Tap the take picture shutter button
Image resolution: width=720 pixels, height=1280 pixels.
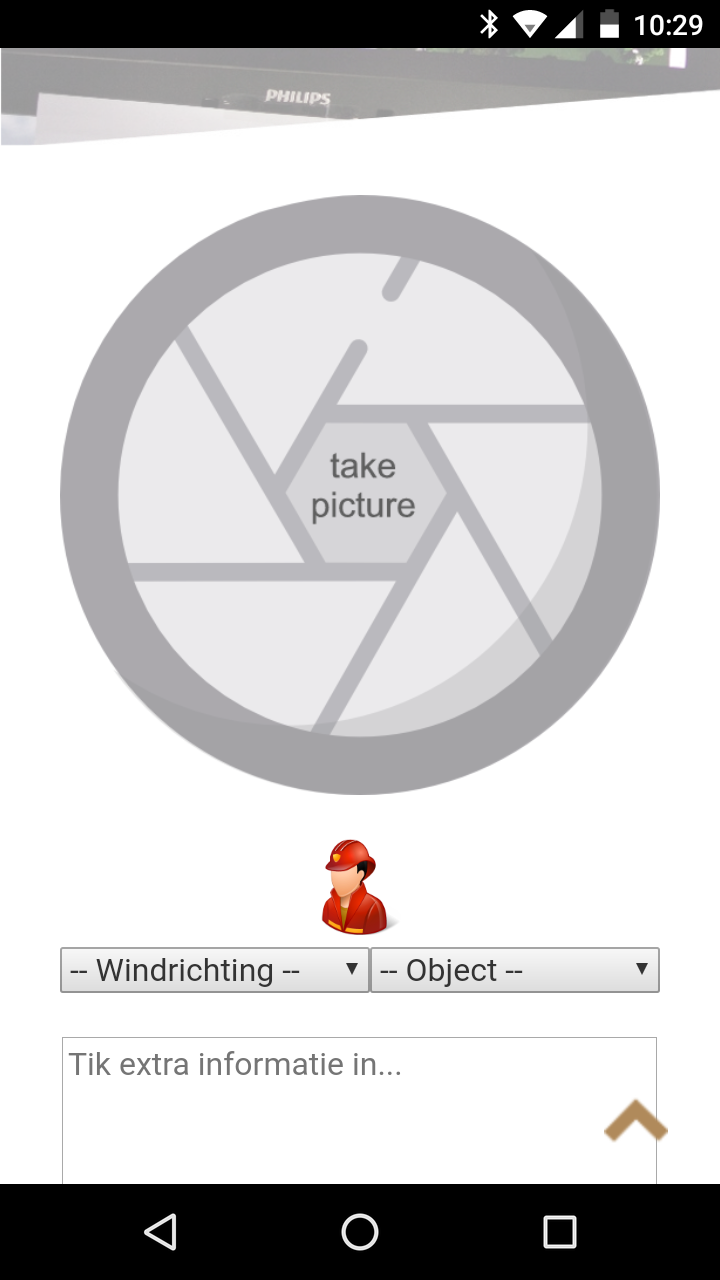point(360,495)
